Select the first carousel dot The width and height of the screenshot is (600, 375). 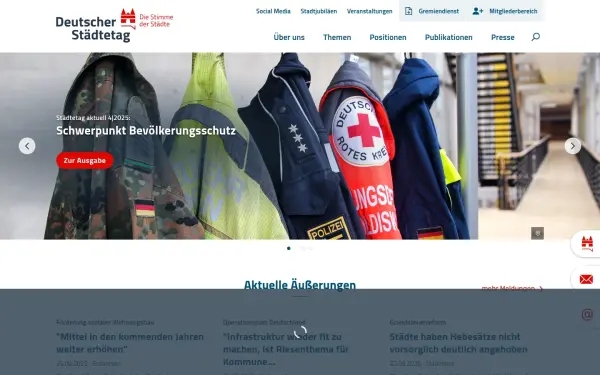pyautogui.click(x=289, y=248)
